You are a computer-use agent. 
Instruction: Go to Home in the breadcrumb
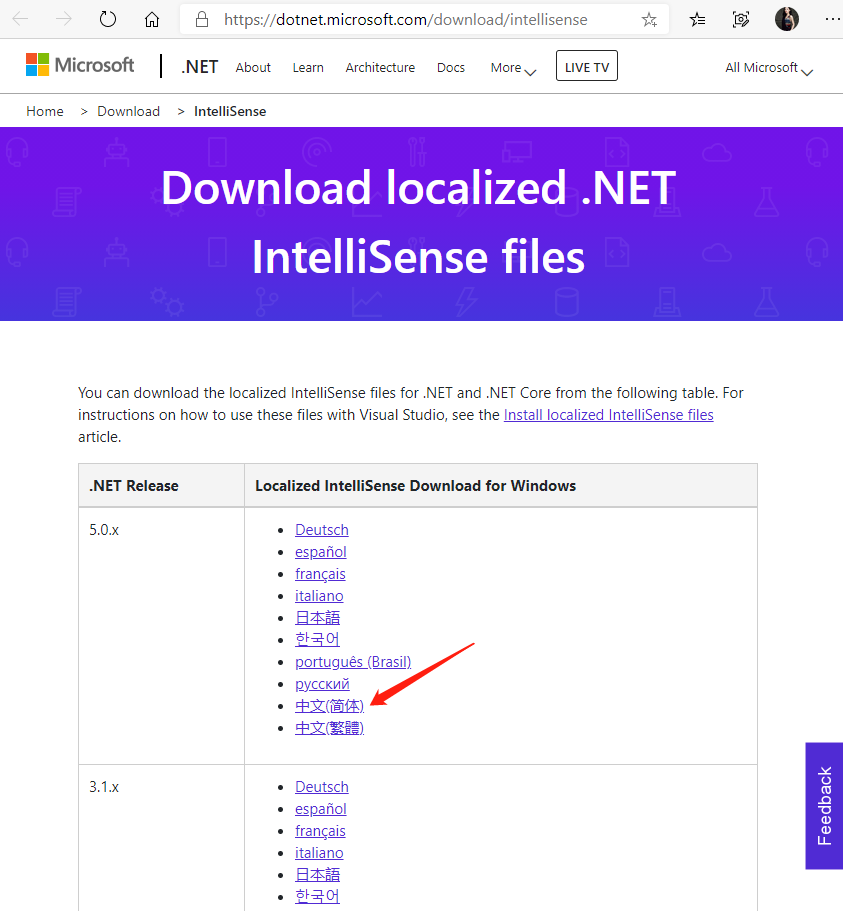[x=45, y=111]
